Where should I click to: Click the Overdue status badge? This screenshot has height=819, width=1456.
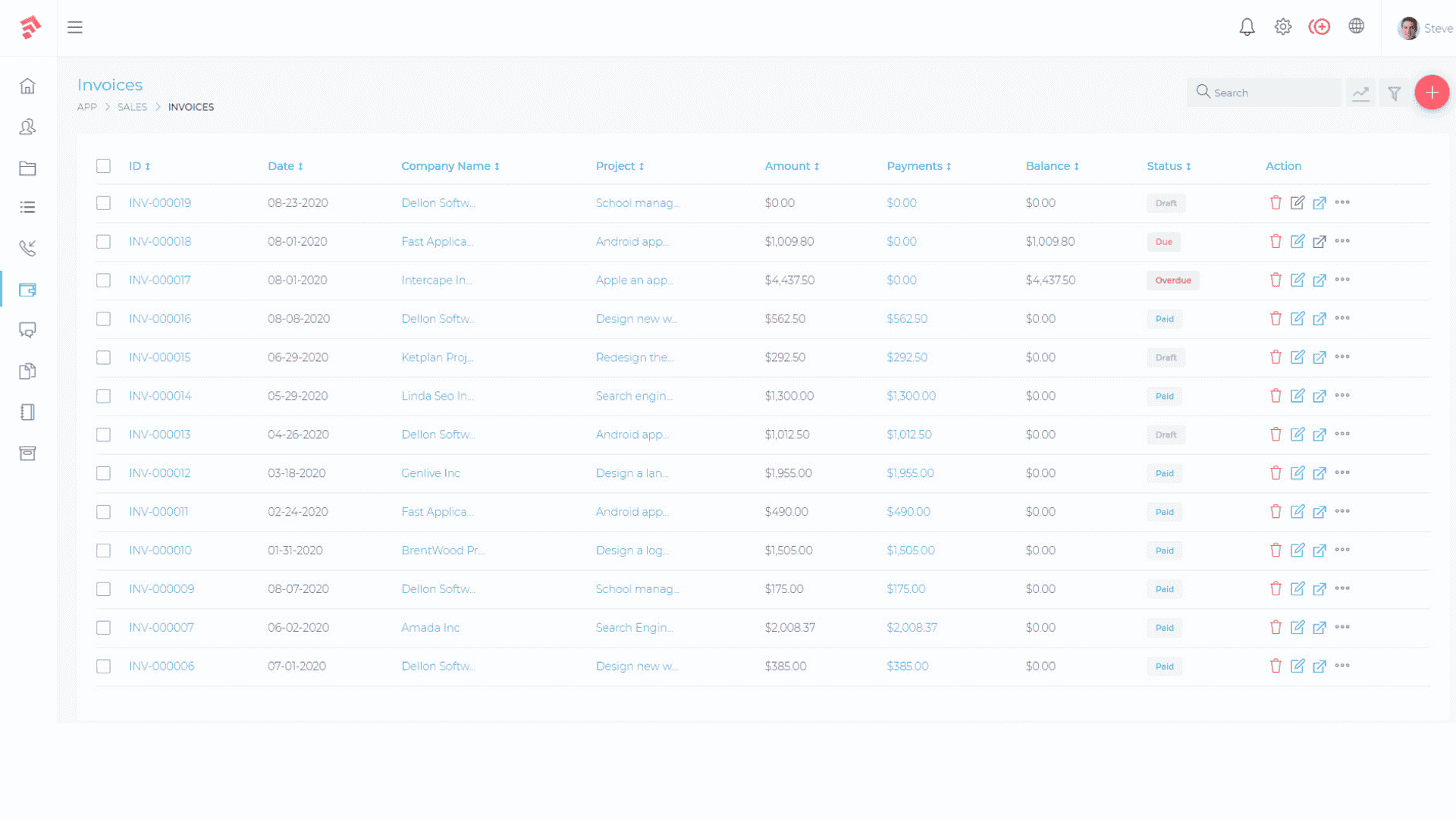[1172, 281]
